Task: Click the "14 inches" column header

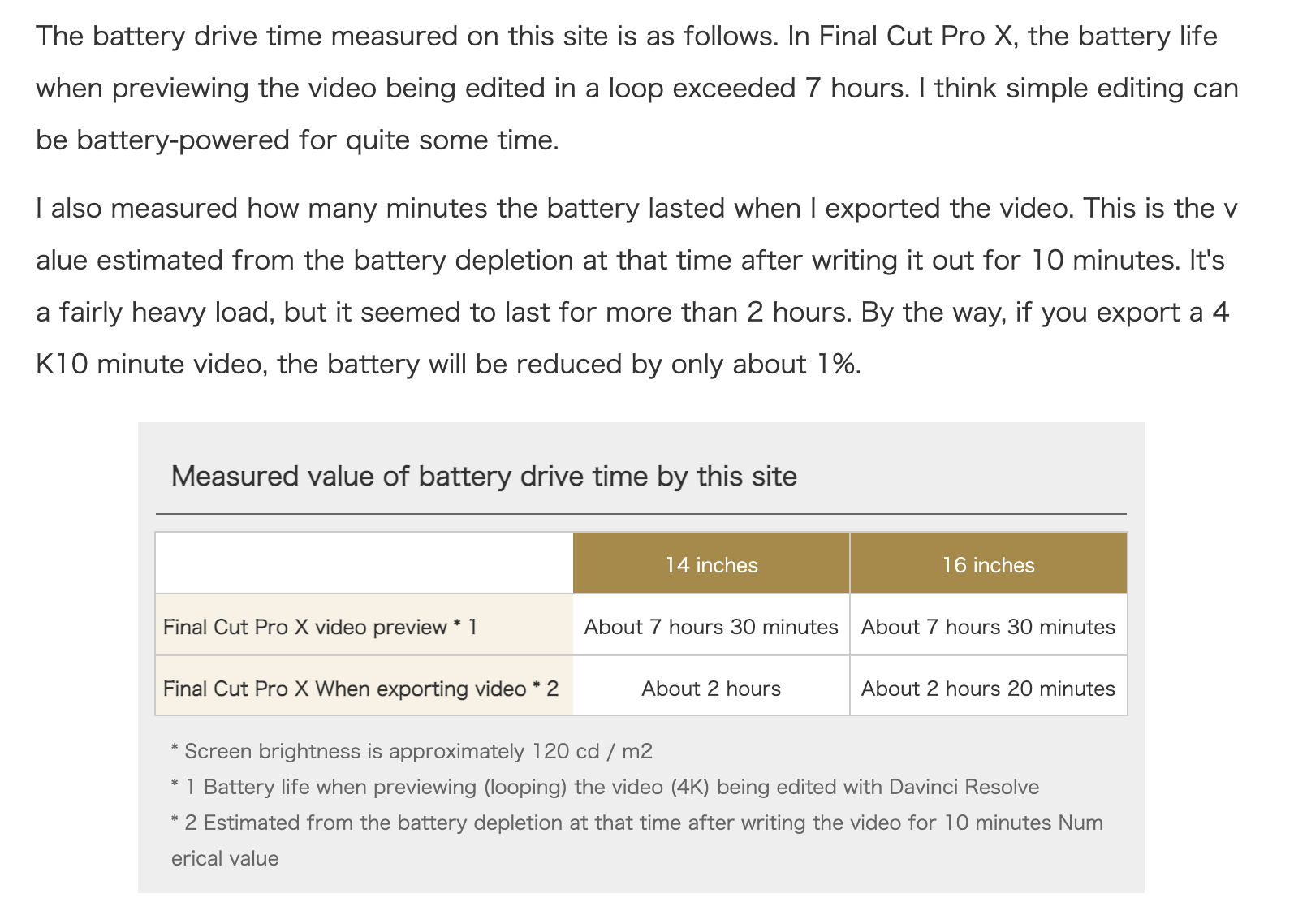Action: point(711,564)
